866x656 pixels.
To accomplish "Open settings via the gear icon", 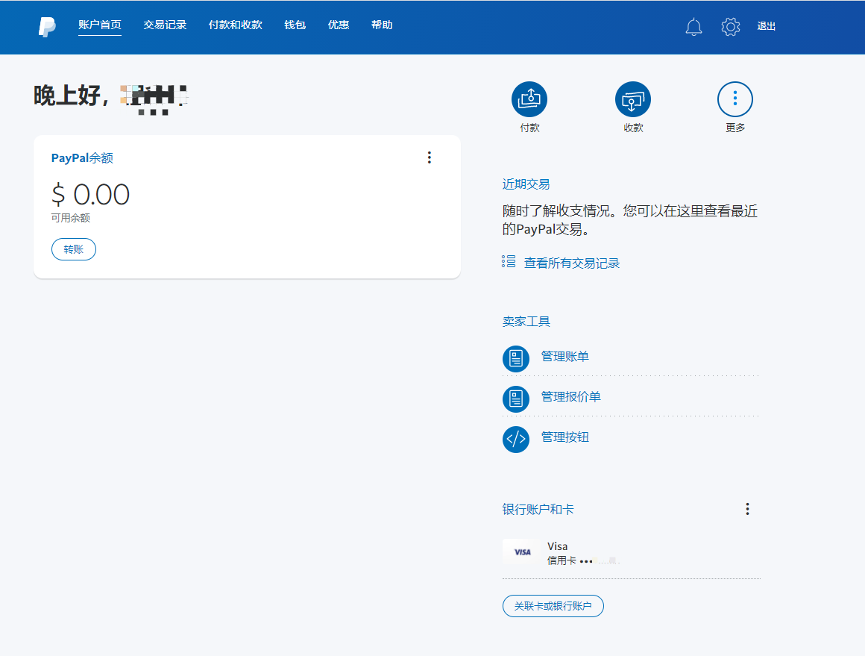I will [731, 27].
